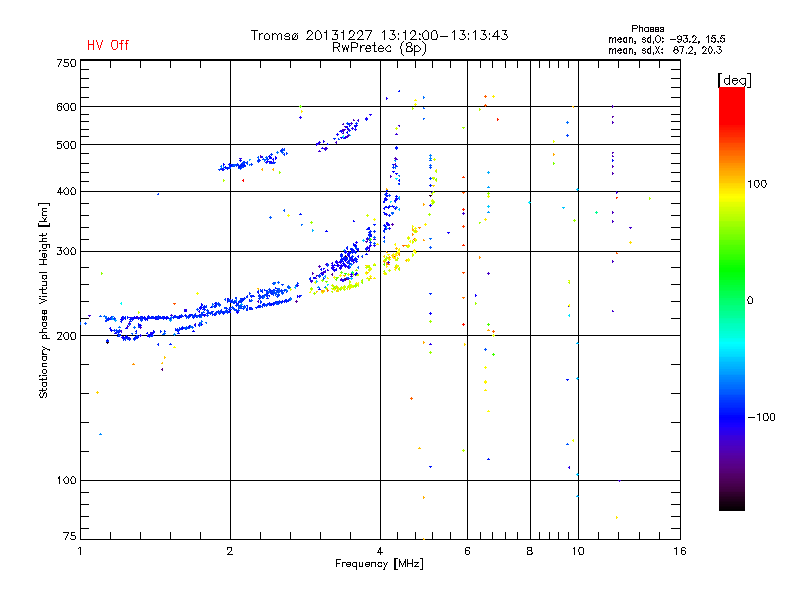Viewport: 800px width, 600px height.
Task: Click the 'Phases' heading text
Action: pos(647,29)
